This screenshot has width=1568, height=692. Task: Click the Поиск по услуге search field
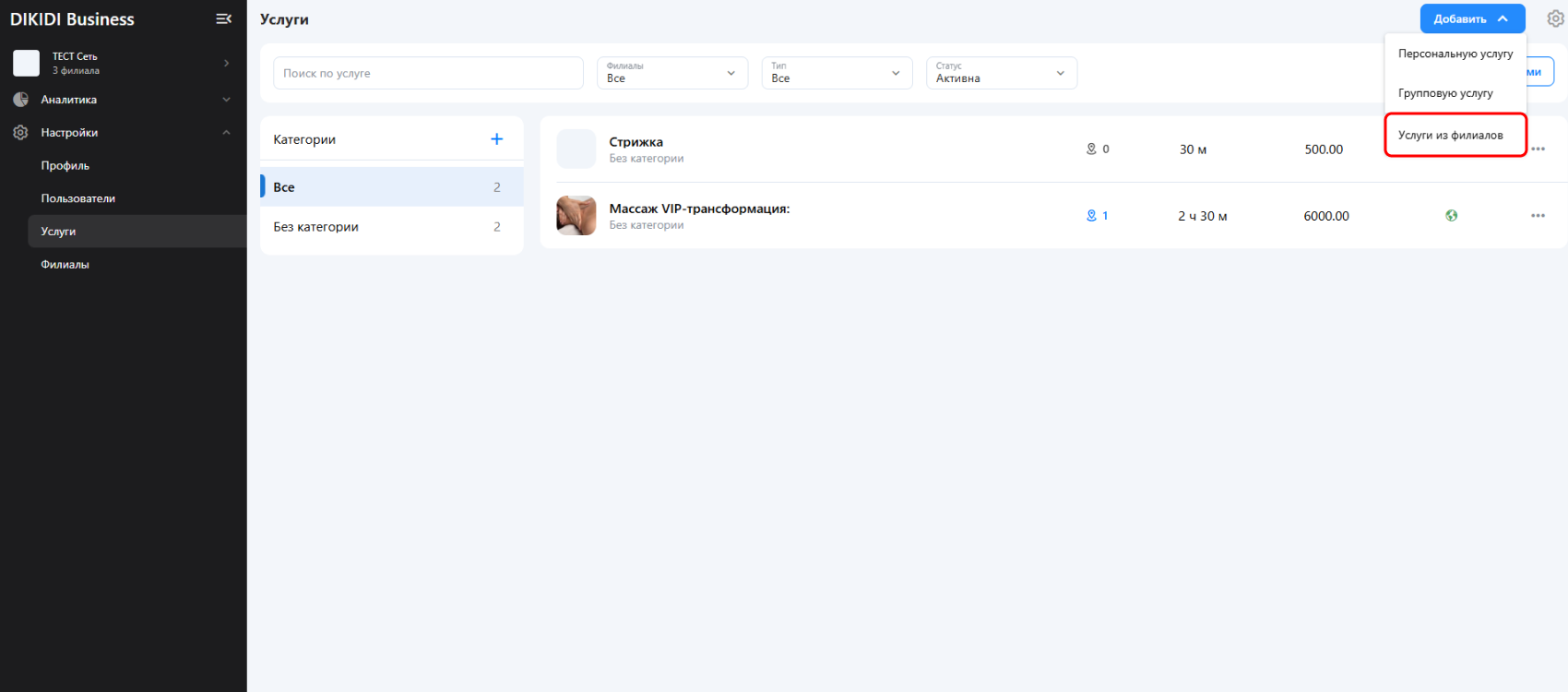pos(428,73)
